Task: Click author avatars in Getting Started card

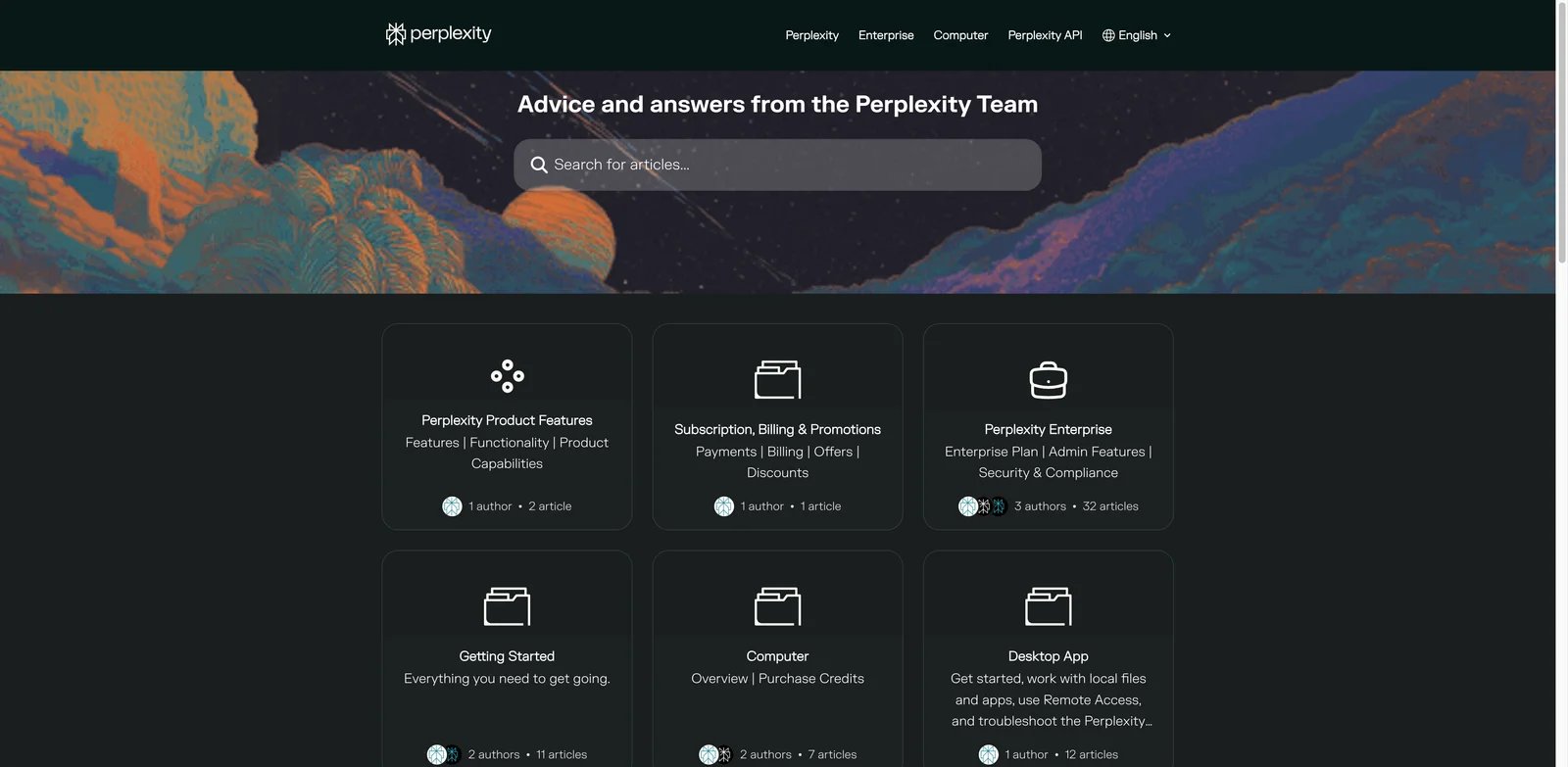Action: point(444,754)
